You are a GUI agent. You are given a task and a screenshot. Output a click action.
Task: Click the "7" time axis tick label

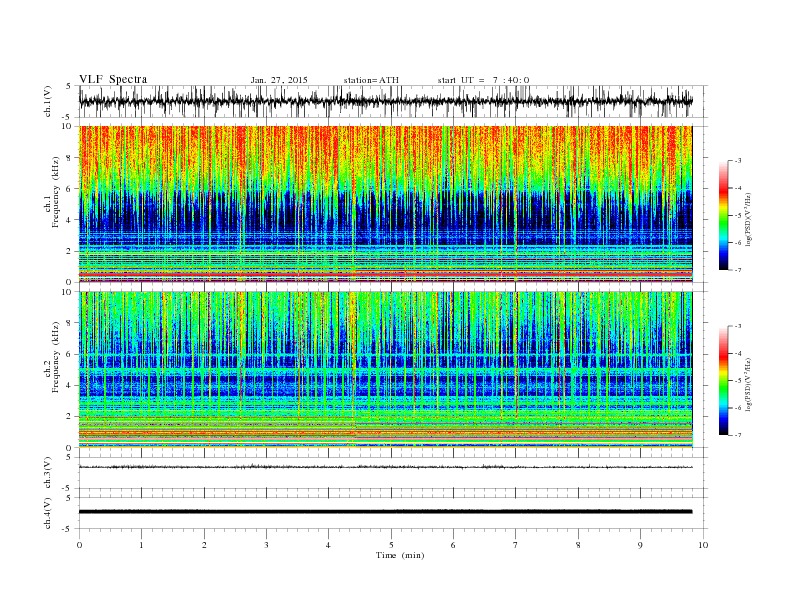(516, 545)
